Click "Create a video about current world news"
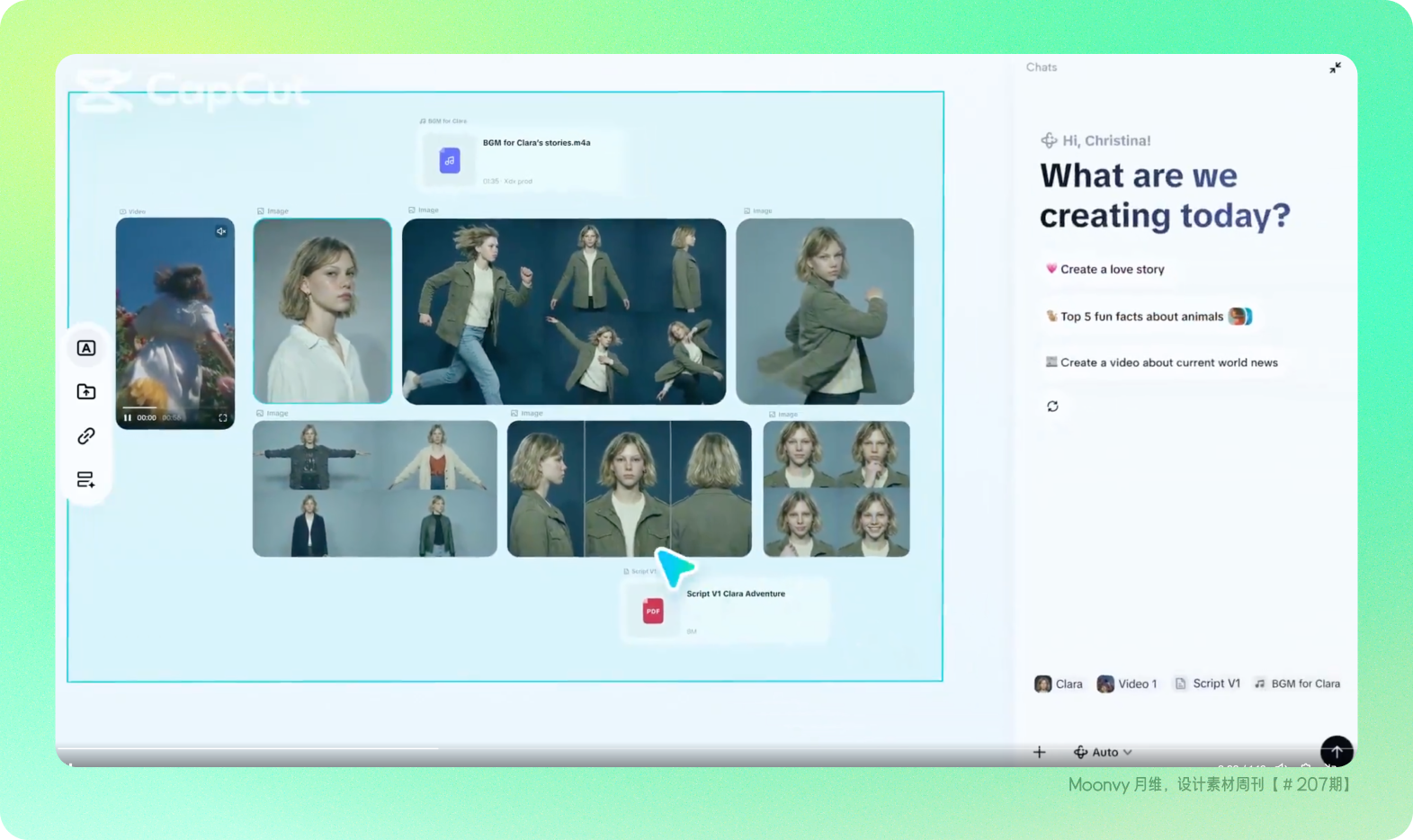The image size is (1413, 840). [x=1162, y=362]
